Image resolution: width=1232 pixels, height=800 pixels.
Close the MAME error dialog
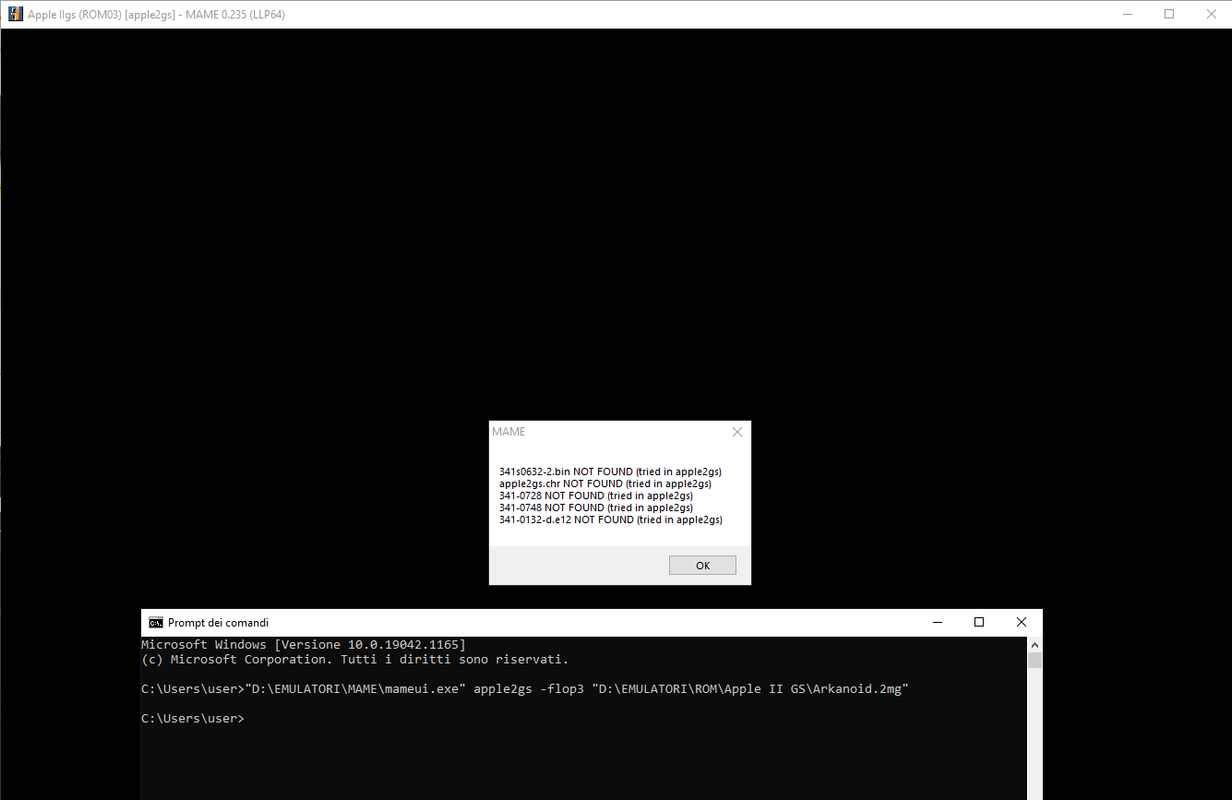pos(737,432)
